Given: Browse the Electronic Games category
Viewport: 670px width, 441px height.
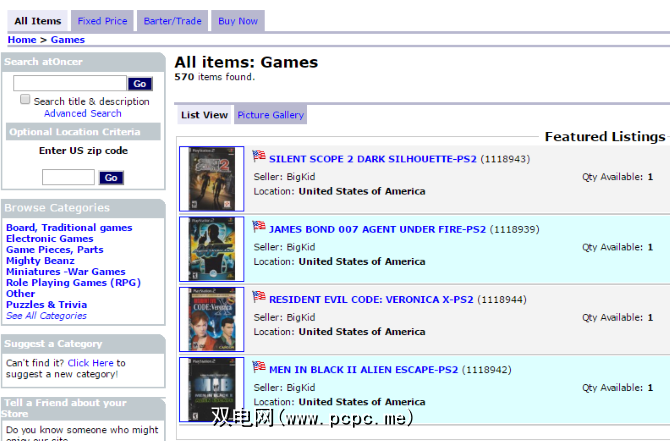Looking at the screenshot, I should pyautogui.click(x=50, y=238).
